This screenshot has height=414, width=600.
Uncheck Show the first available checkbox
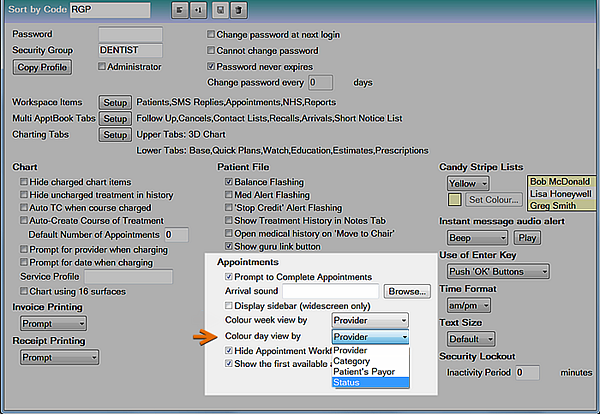229,363
